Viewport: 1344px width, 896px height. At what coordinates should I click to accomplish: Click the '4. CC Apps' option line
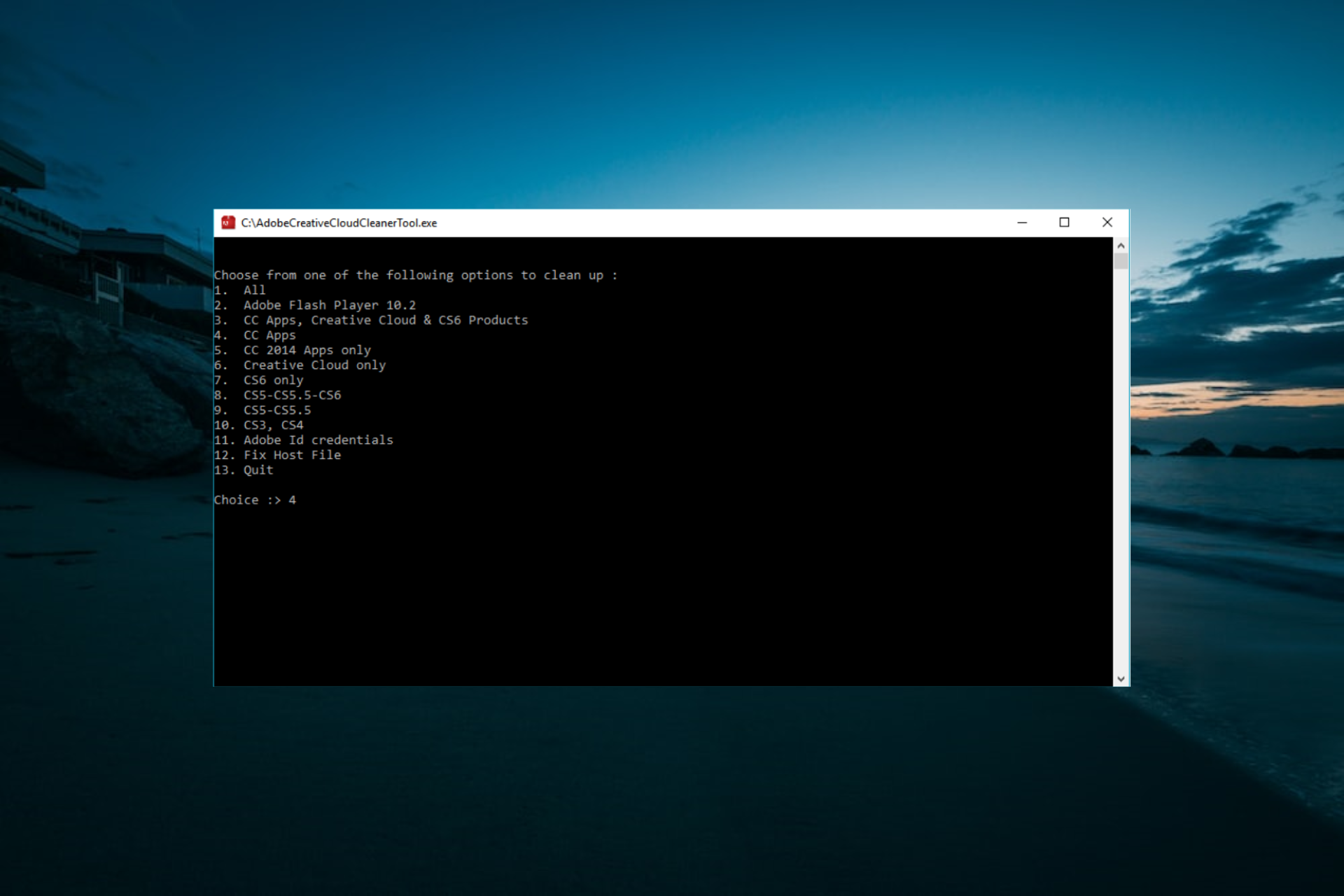pyautogui.click(x=255, y=335)
